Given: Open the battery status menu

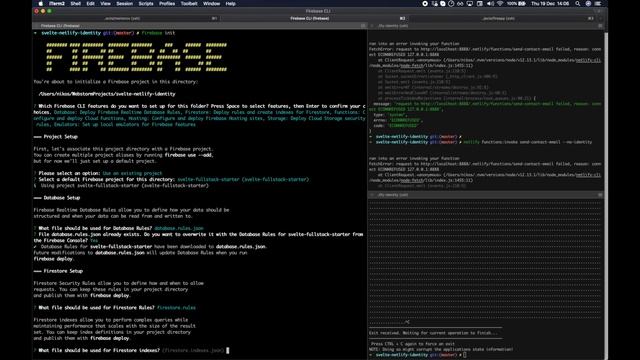Looking at the screenshot, I should pyautogui.click(x=516, y=4).
